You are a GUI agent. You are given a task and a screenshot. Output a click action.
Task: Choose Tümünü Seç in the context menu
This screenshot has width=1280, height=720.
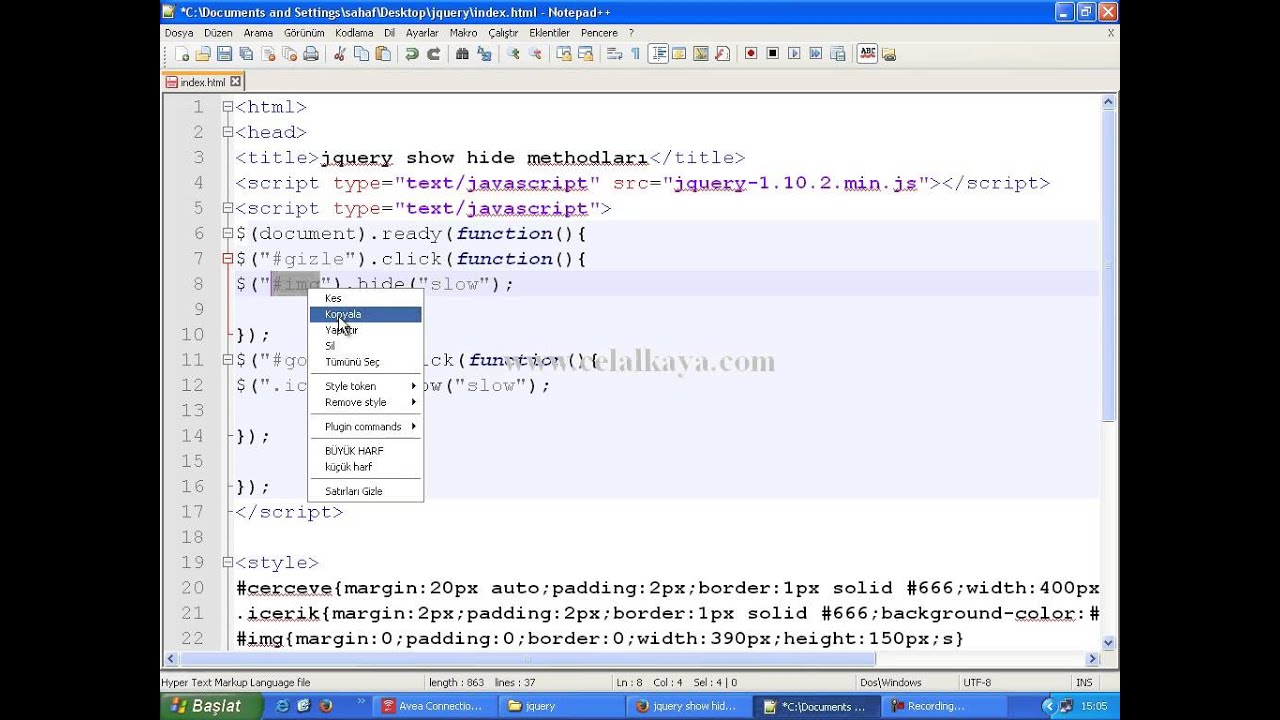(x=366, y=362)
